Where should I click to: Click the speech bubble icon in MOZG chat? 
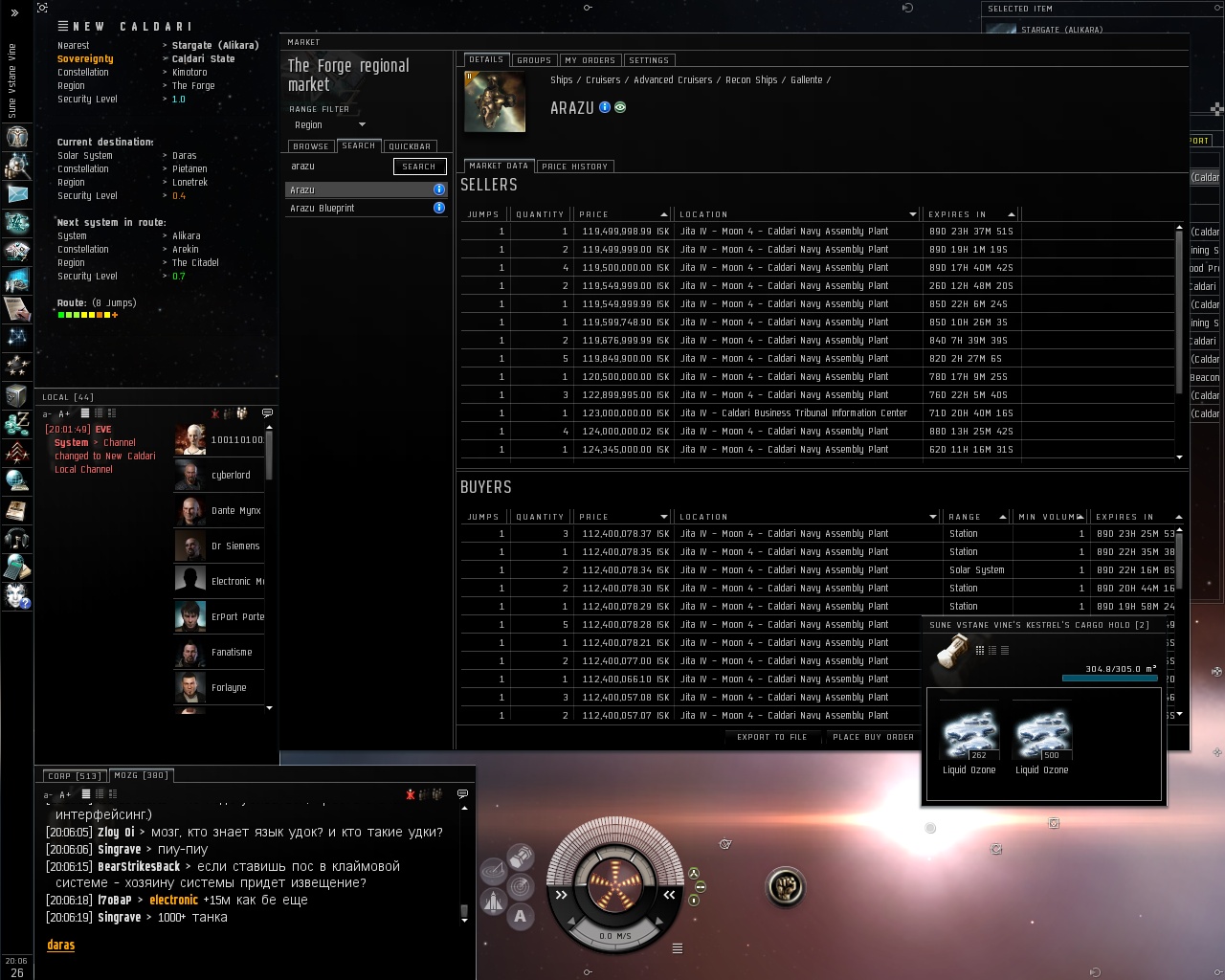pyautogui.click(x=463, y=793)
